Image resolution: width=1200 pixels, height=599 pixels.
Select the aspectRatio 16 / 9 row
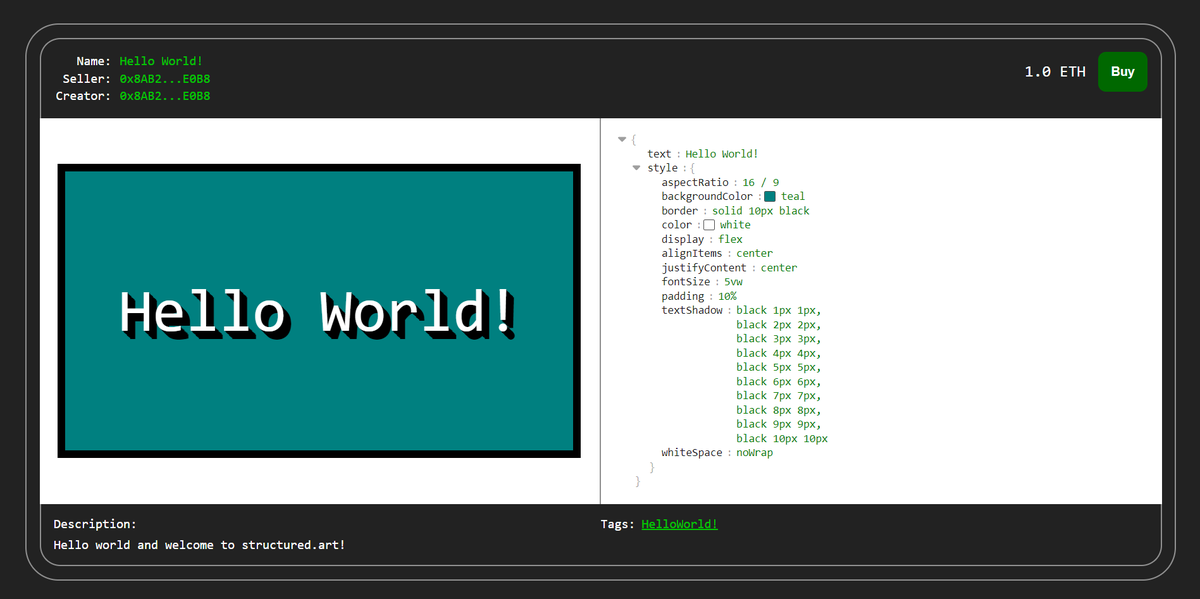[x=720, y=182]
